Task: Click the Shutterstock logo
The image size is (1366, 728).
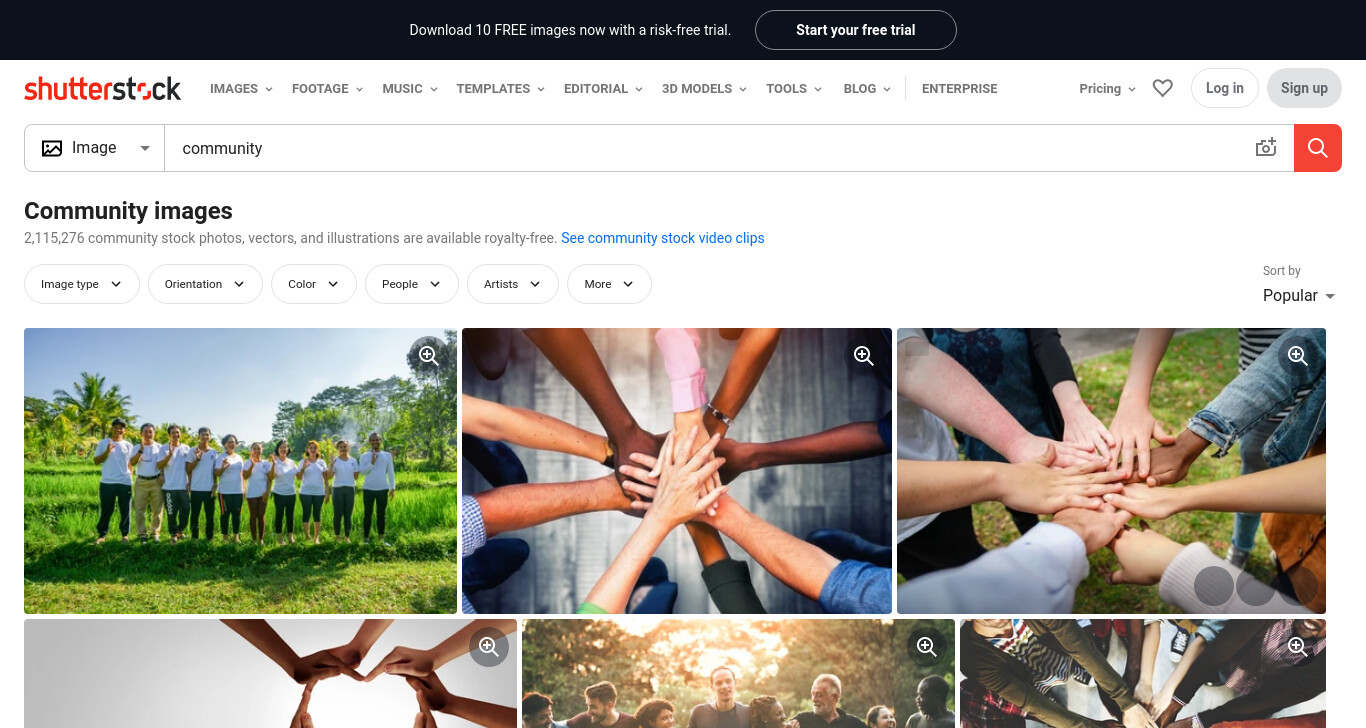Action: pyautogui.click(x=102, y=88)
